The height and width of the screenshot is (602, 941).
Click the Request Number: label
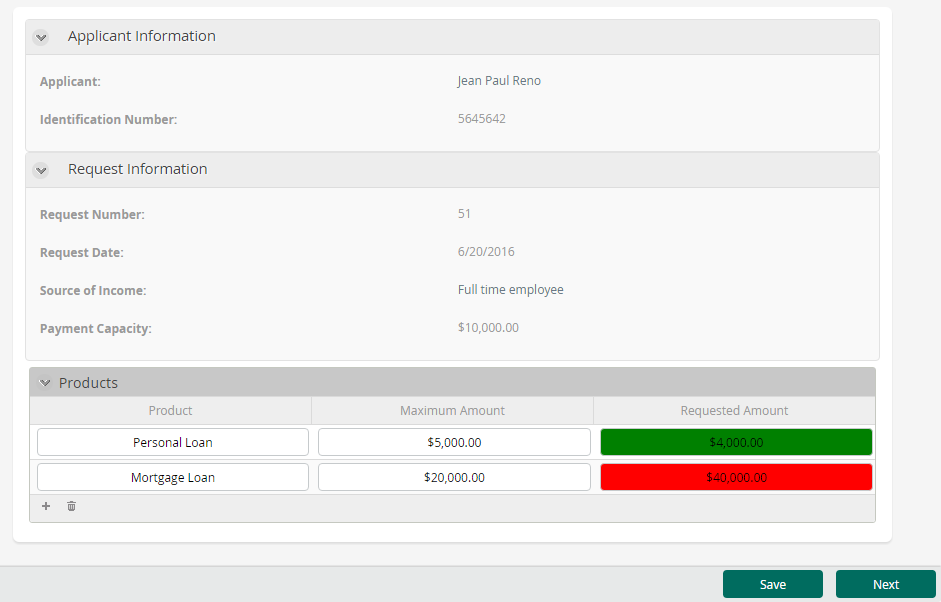[x=92, y=215]
